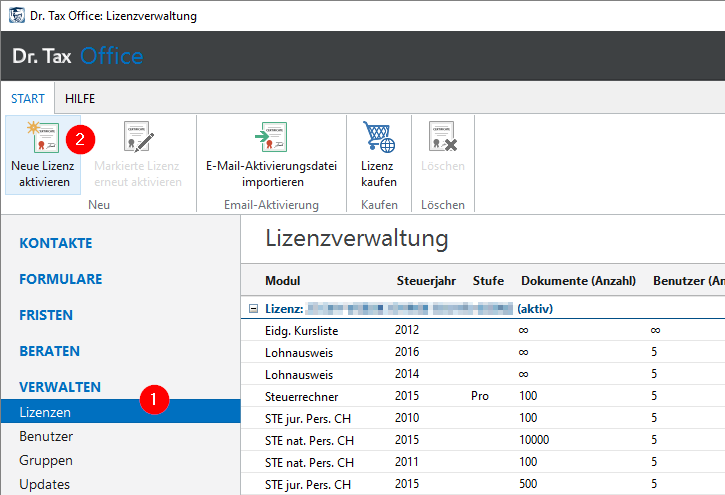Screen dimensions: 725x495
Task: Open the BERATEN navigation section
Action: point(49,351)
